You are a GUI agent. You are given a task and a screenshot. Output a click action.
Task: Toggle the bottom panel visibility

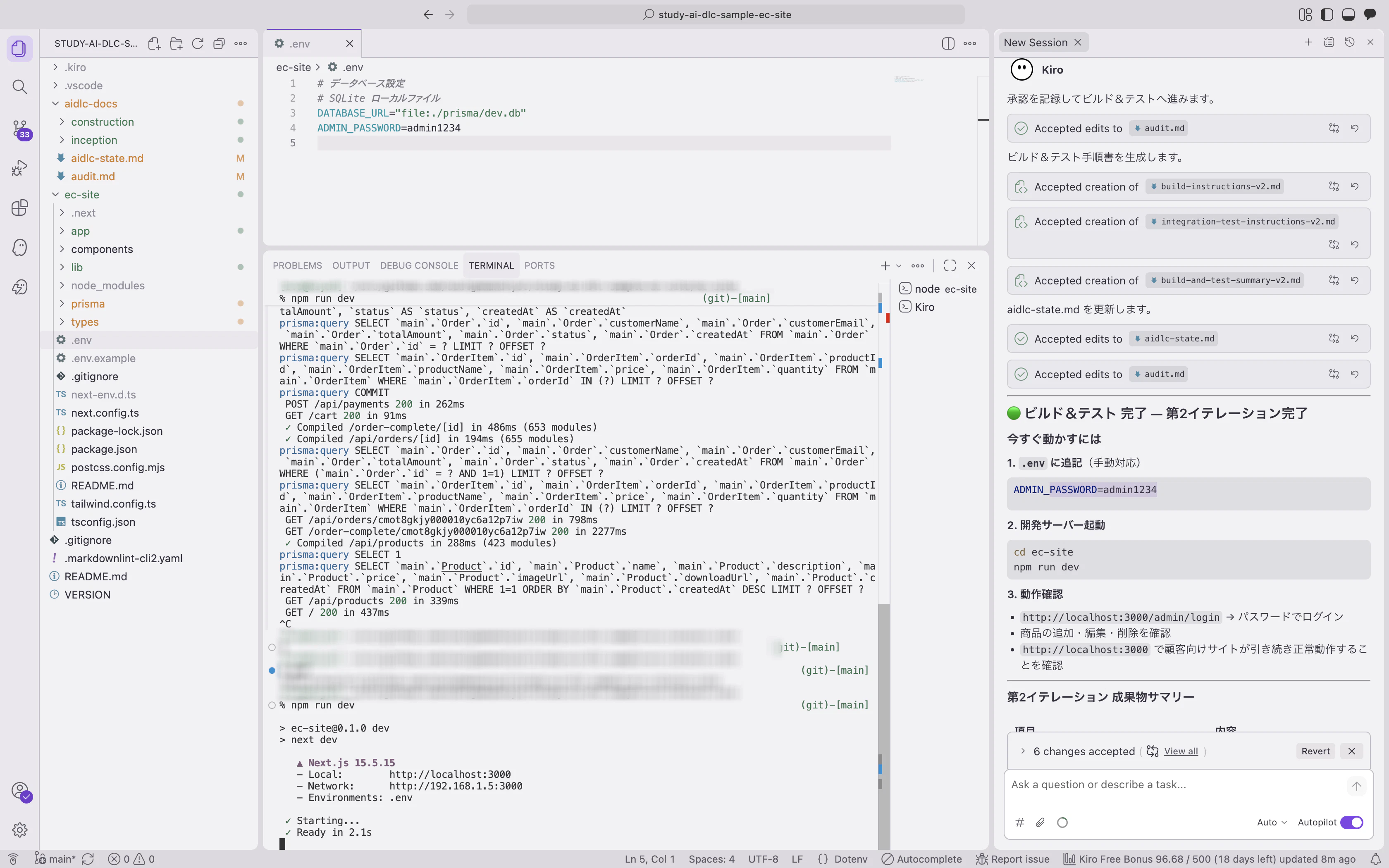pyautogui.click(x=1348, y=14)
